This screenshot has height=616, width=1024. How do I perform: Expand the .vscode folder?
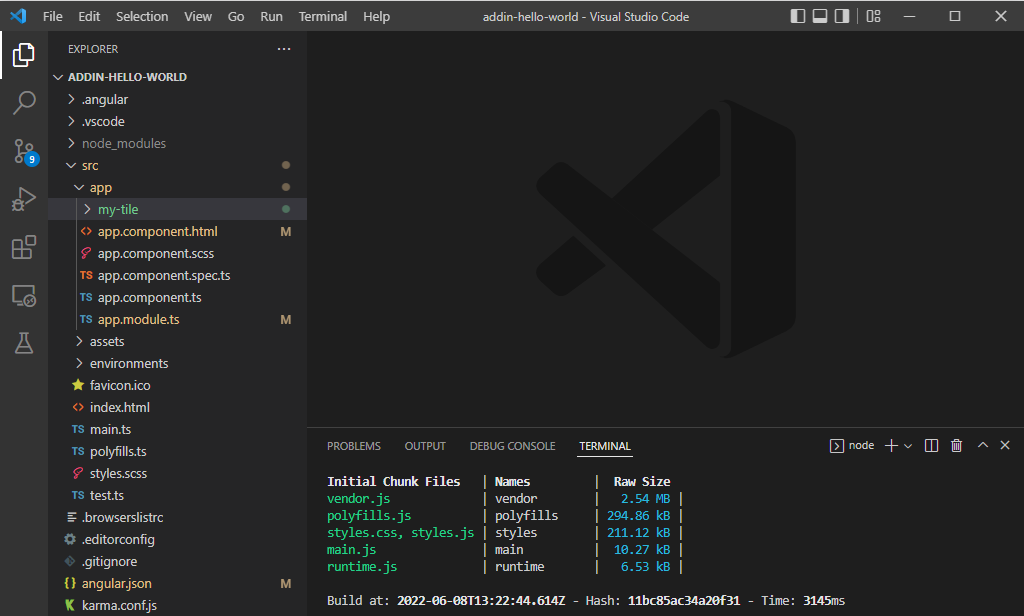(x=178, y=122)
